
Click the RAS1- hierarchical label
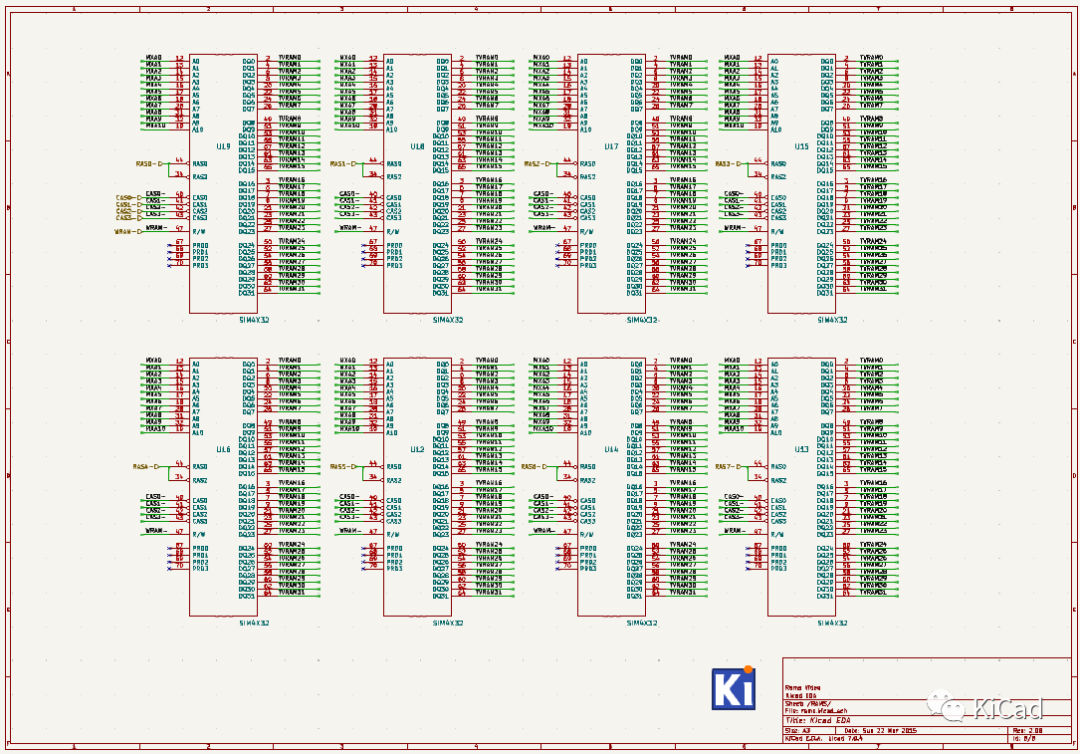[343, 164]
